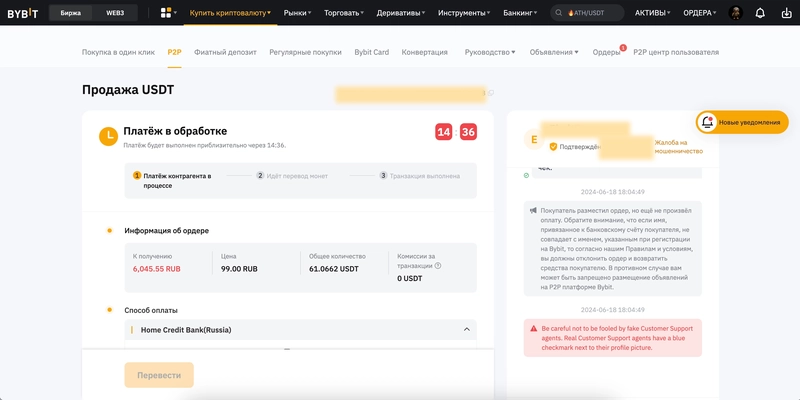800x400 pixels.
Task: Open Инструменты dropdown menu
Action: click(464, 13)
